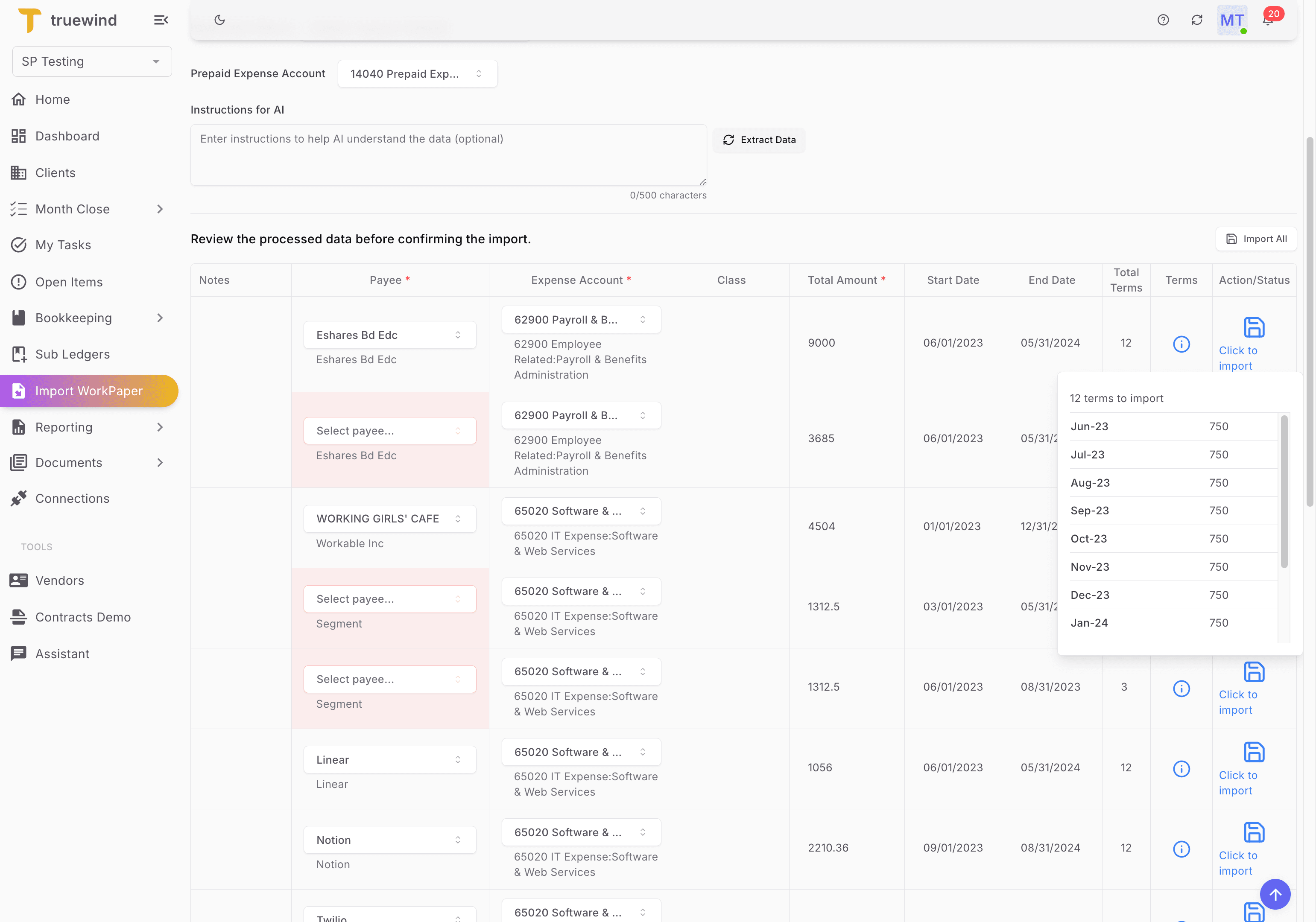Open the SP Testing workspace dropdown

coord(91,61)
